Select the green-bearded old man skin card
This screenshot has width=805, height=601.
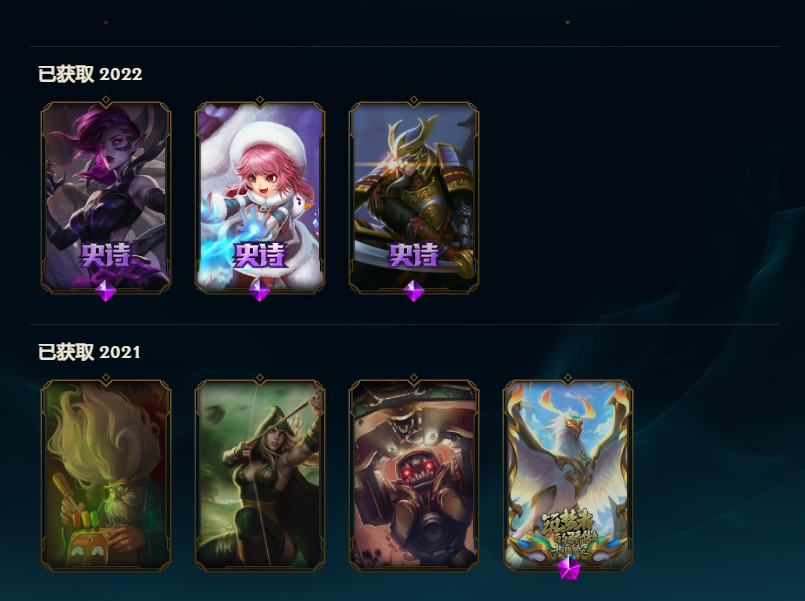106,476
